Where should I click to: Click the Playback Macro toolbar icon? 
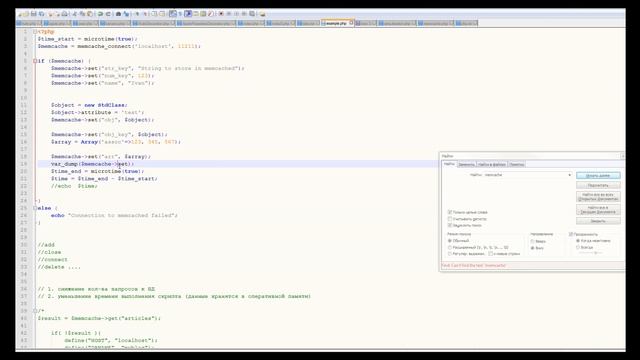click(x=236, y=14)
